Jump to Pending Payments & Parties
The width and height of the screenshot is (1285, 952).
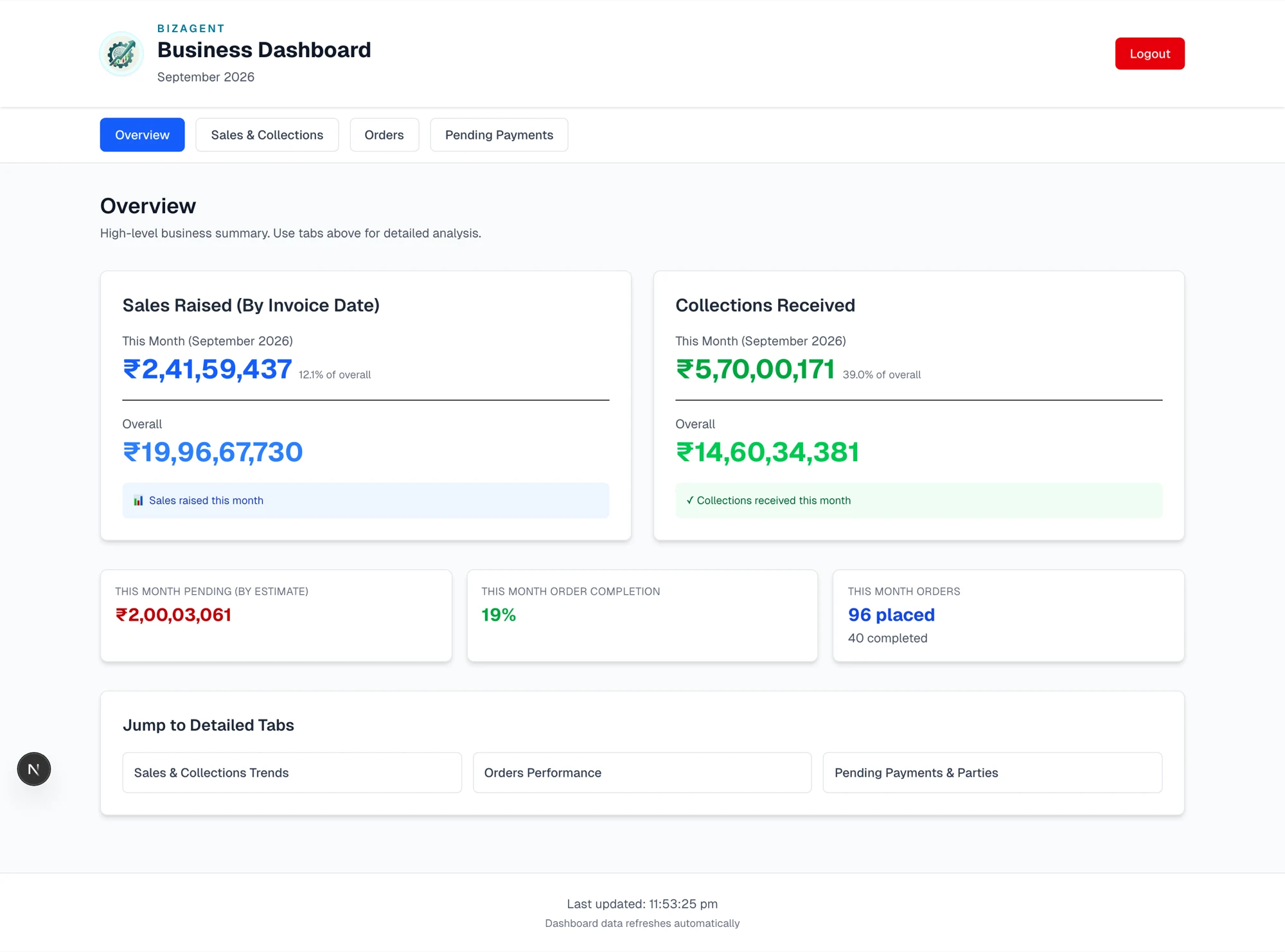click(993, 773)
